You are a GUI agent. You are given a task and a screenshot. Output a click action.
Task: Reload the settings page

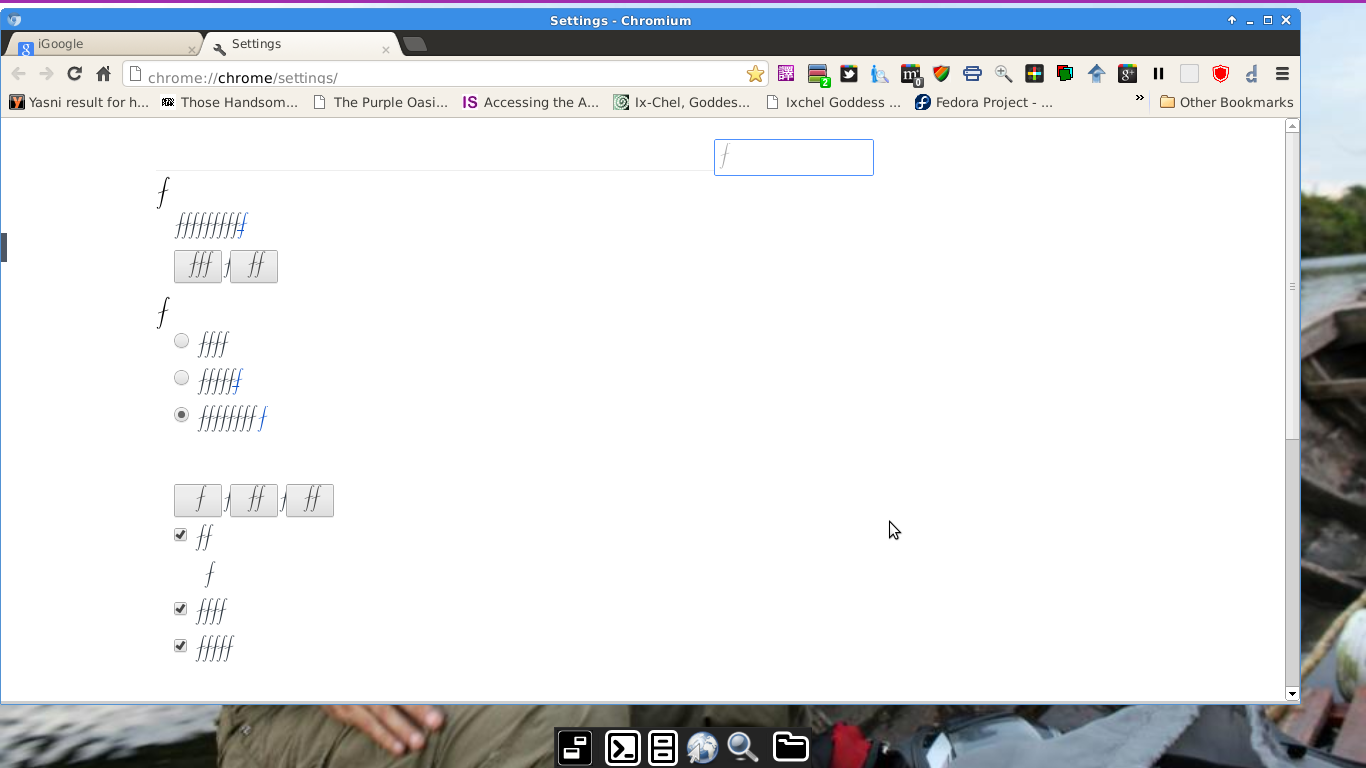(74, 74)
